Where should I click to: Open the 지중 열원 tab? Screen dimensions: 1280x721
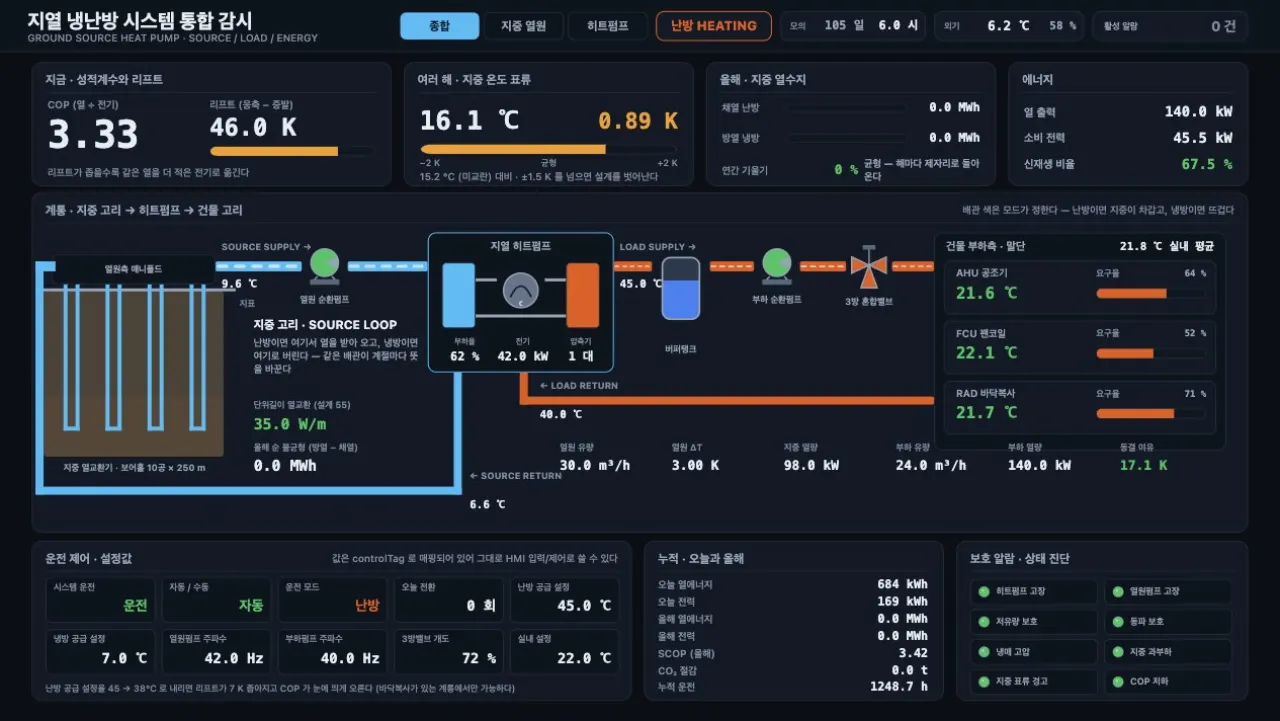524,26
